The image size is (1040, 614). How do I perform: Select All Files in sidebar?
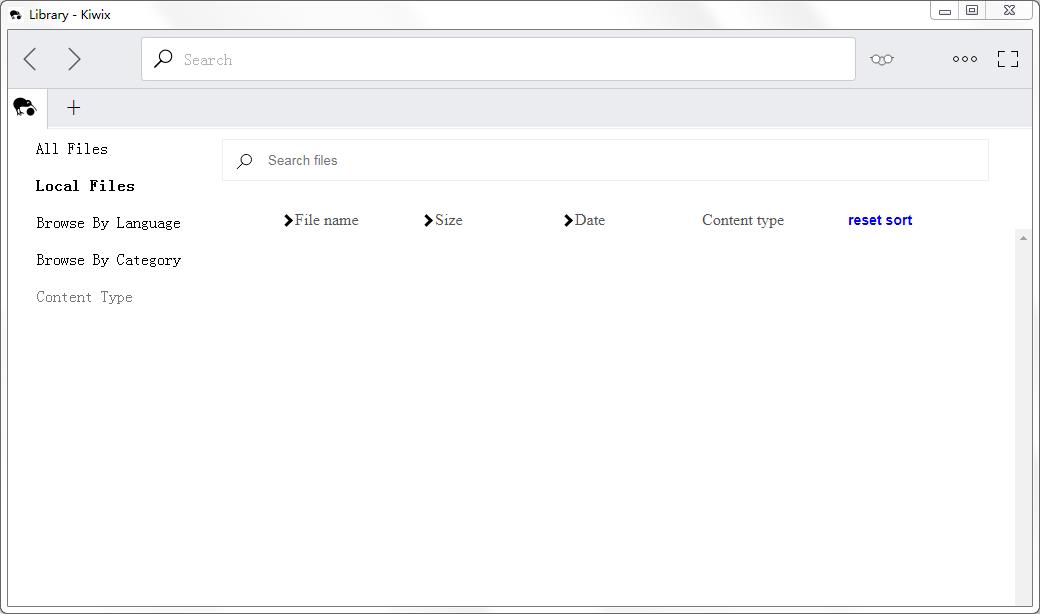tap(71, 149)
